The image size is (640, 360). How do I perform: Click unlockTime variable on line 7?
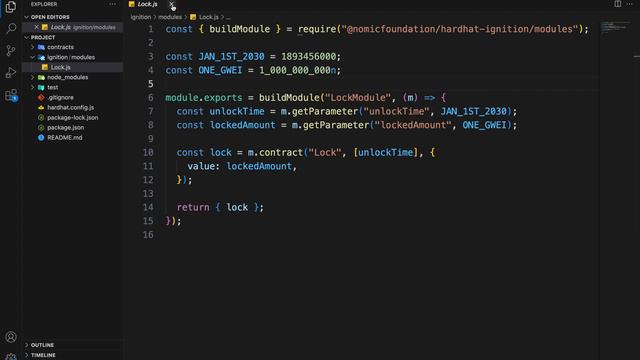tap(237, 111)
